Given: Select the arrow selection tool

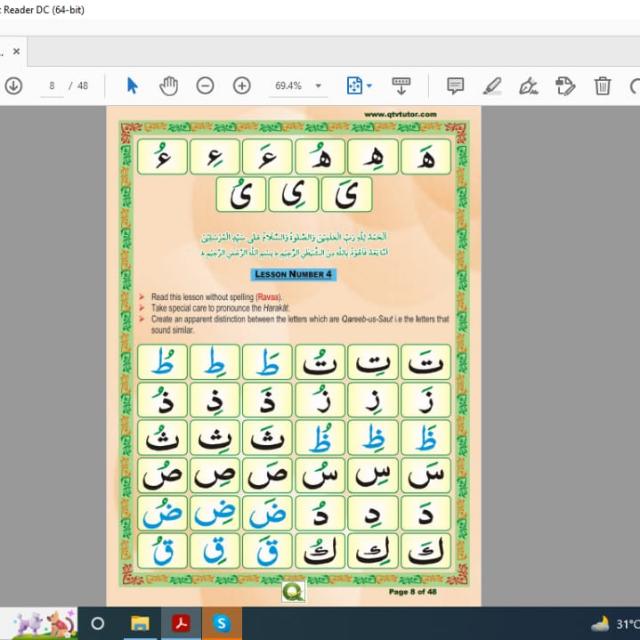Looking at the screenshot, I should pos(132,86).
